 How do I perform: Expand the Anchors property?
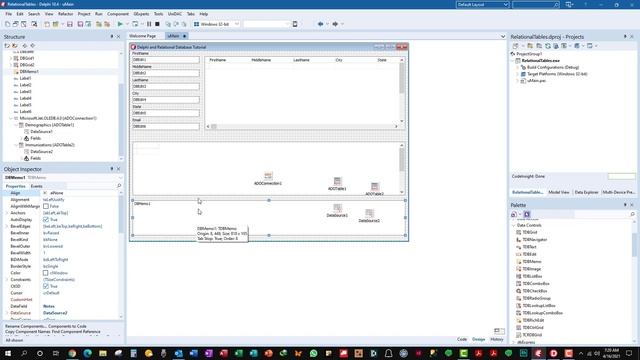pos(7,213)
